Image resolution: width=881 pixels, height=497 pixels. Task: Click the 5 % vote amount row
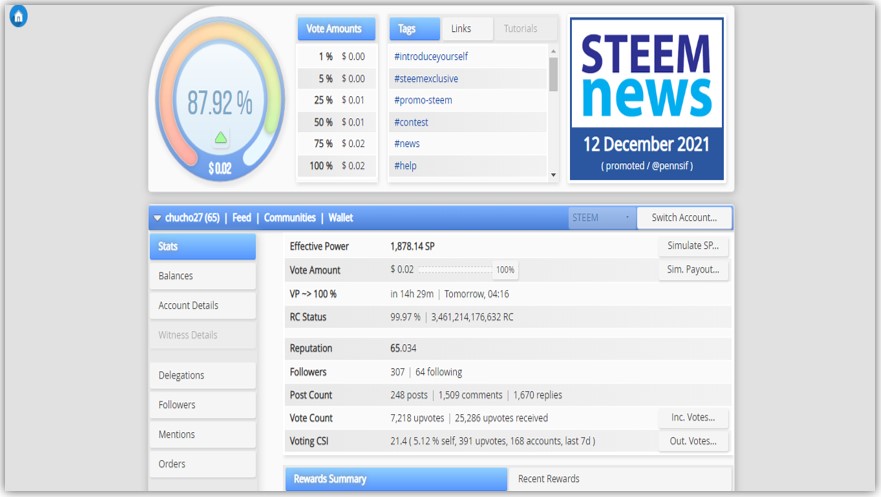click(x=337, y=79)
